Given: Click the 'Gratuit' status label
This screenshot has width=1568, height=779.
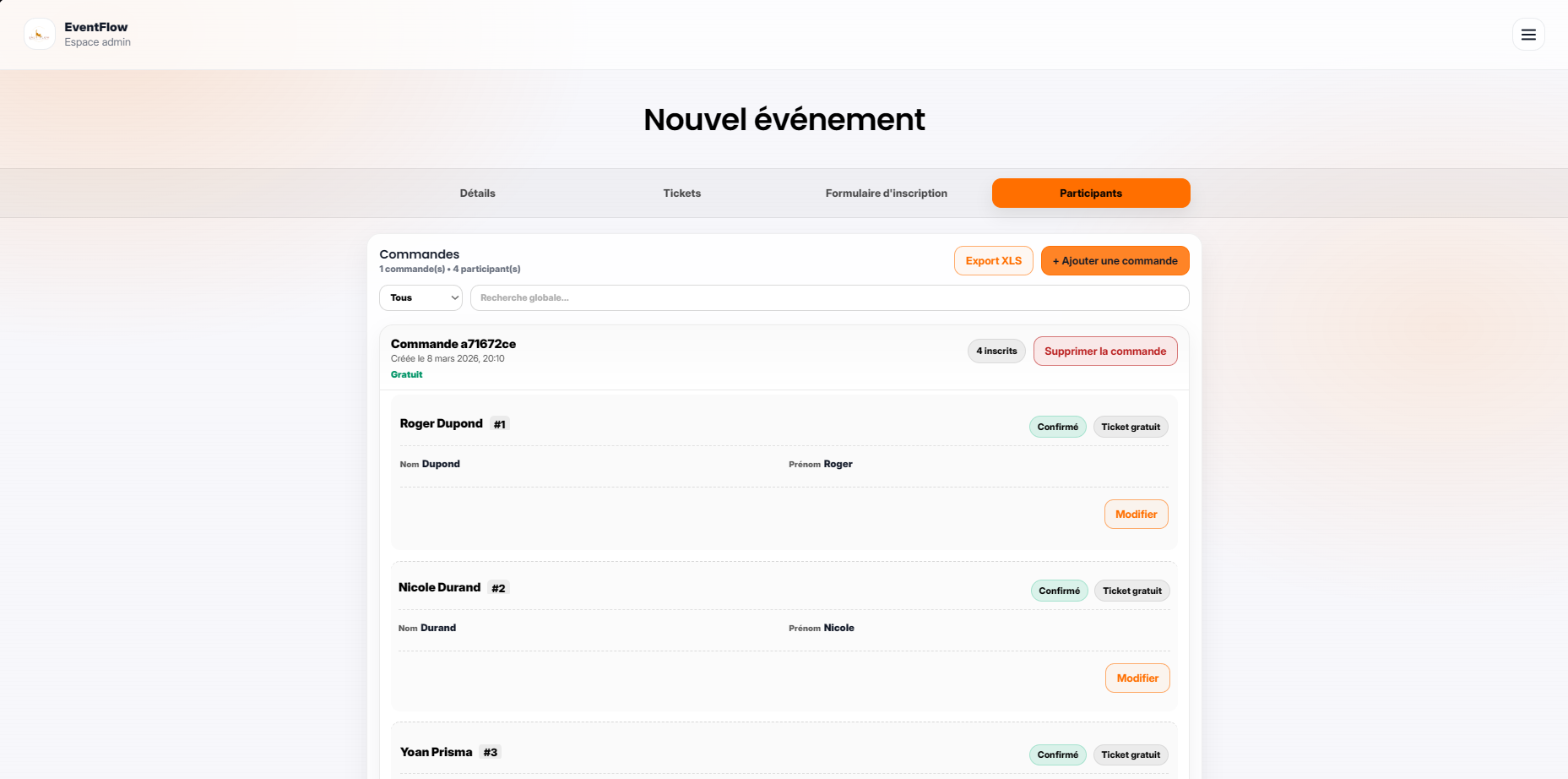Looking at the screenshot, I should coord(406,374).
